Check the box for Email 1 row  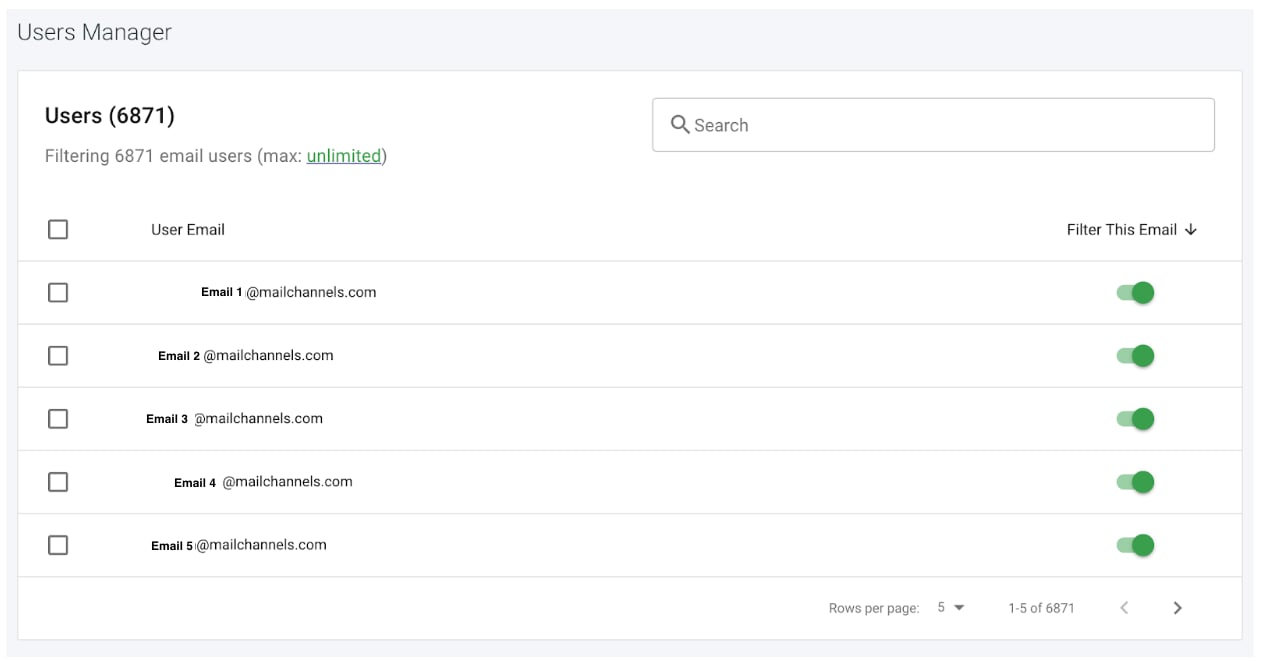58,292
